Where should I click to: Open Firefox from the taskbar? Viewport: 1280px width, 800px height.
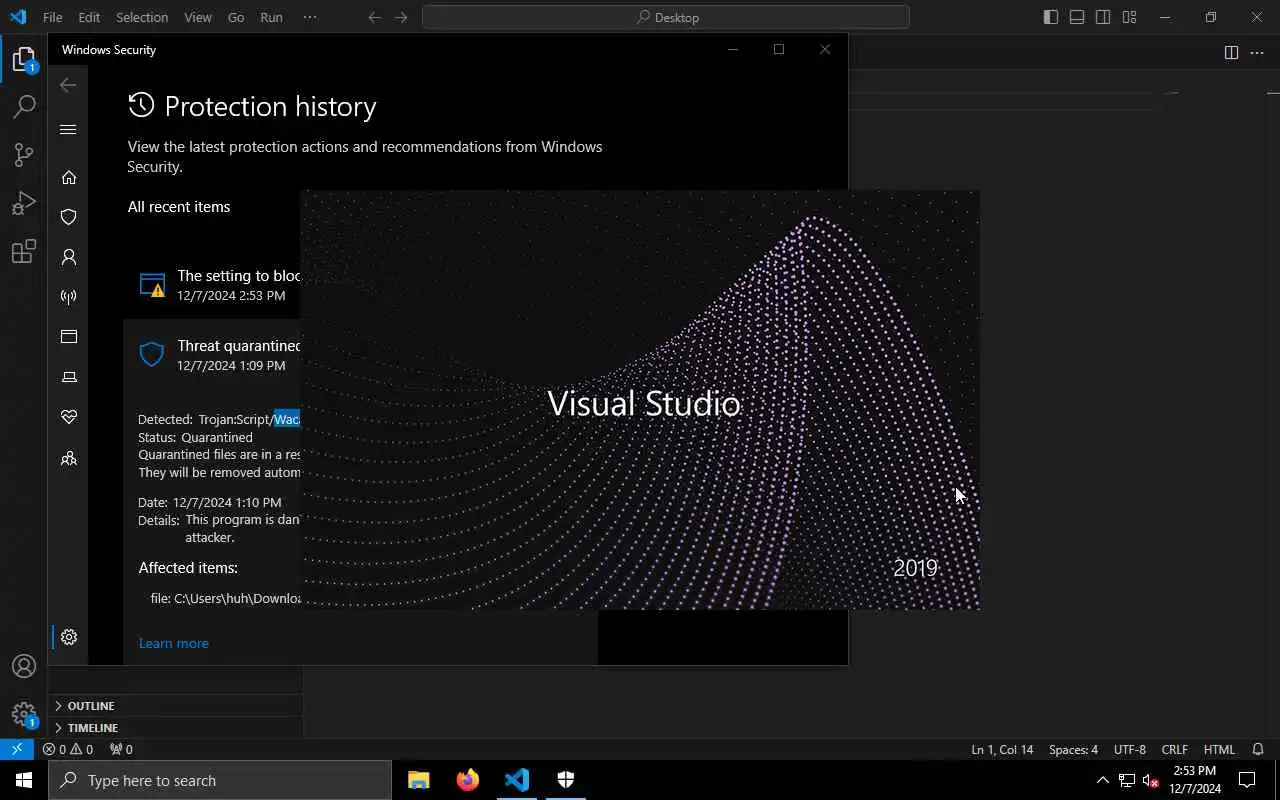pyautogui.click(x=468, y=781)
